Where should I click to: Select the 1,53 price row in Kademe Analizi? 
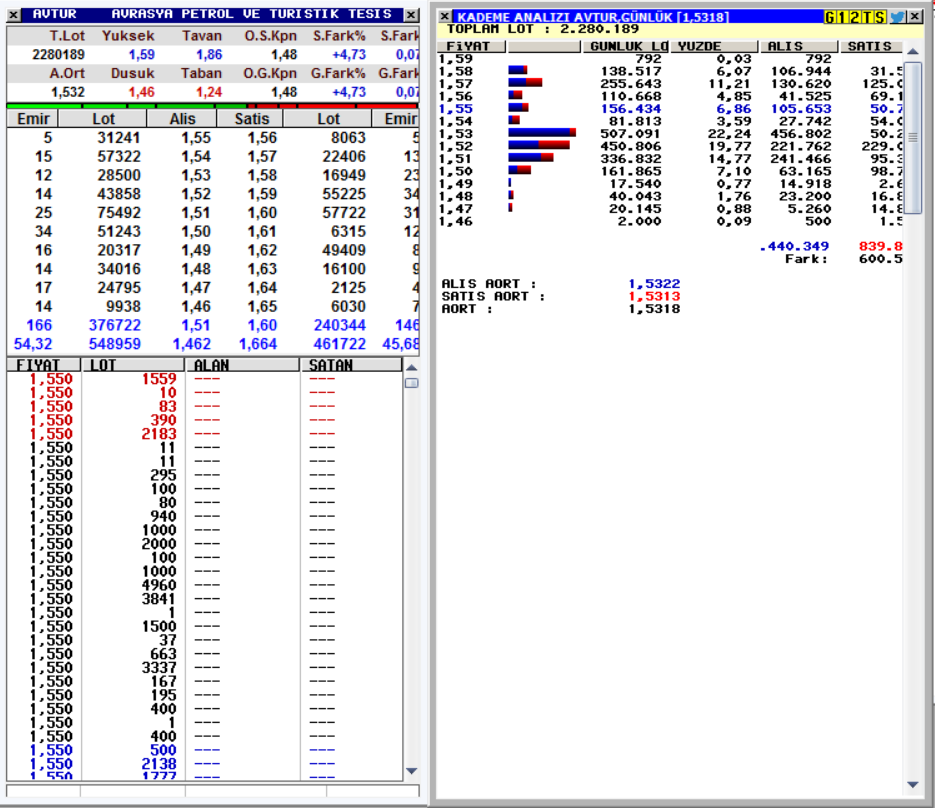(x=670, y=134)
